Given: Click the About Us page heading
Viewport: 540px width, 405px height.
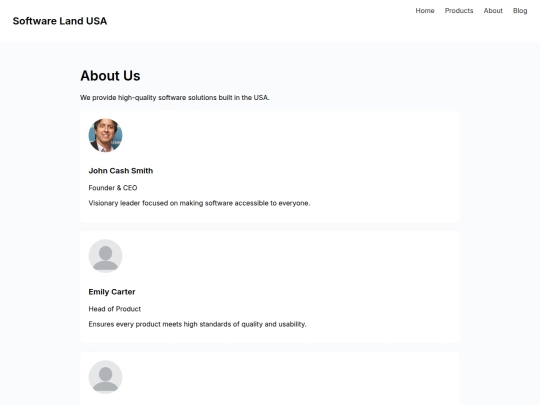Looking at the screenshot, I should click(110, 76).
